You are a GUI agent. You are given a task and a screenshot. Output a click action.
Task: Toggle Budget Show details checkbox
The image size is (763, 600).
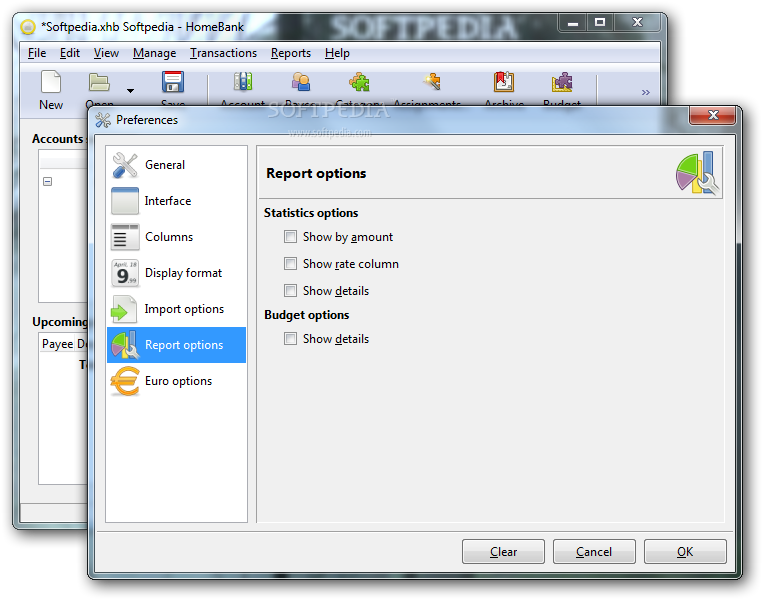[x=291, y=339]
